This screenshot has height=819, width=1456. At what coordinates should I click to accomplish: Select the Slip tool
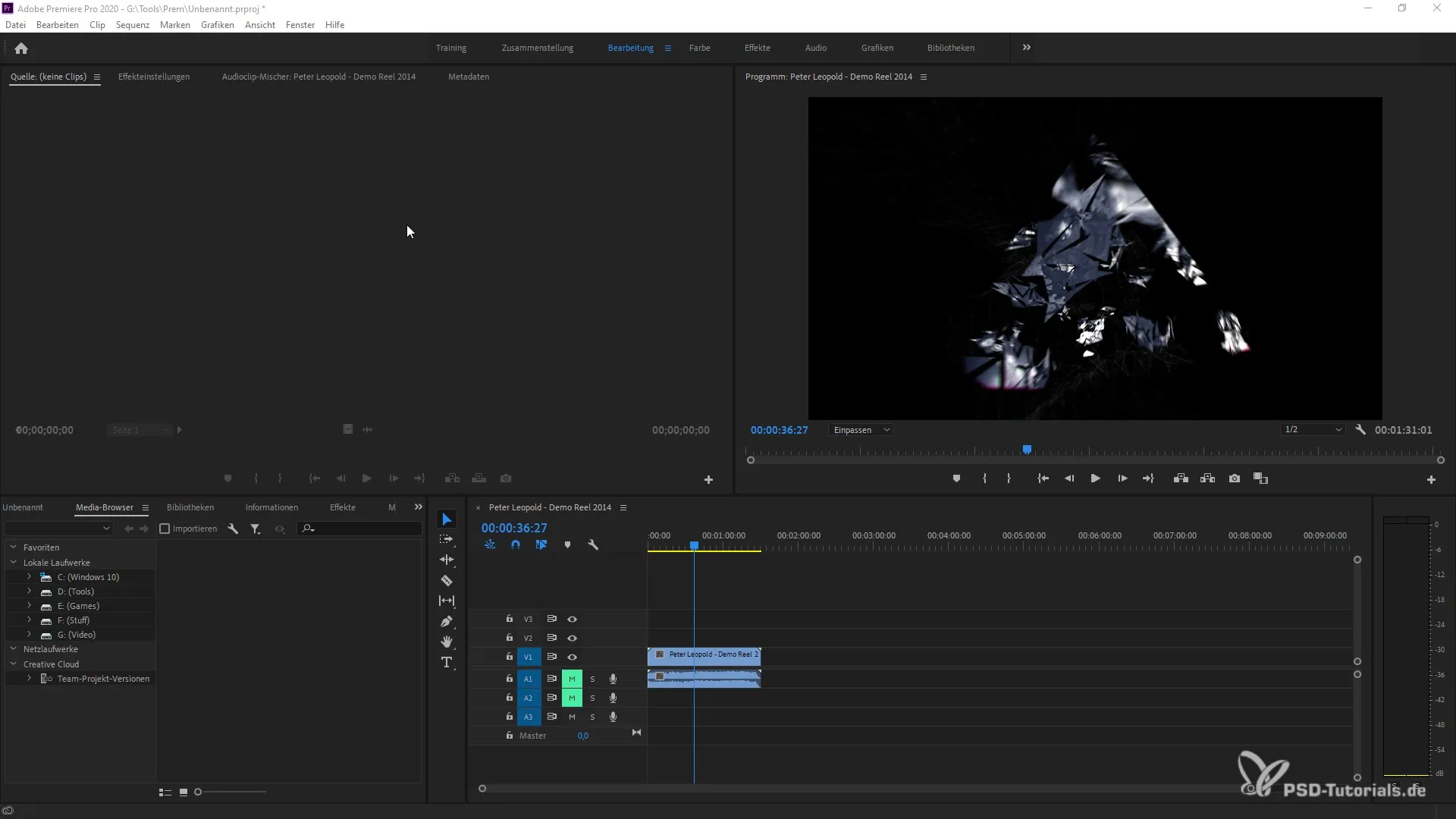coord(447,601)
